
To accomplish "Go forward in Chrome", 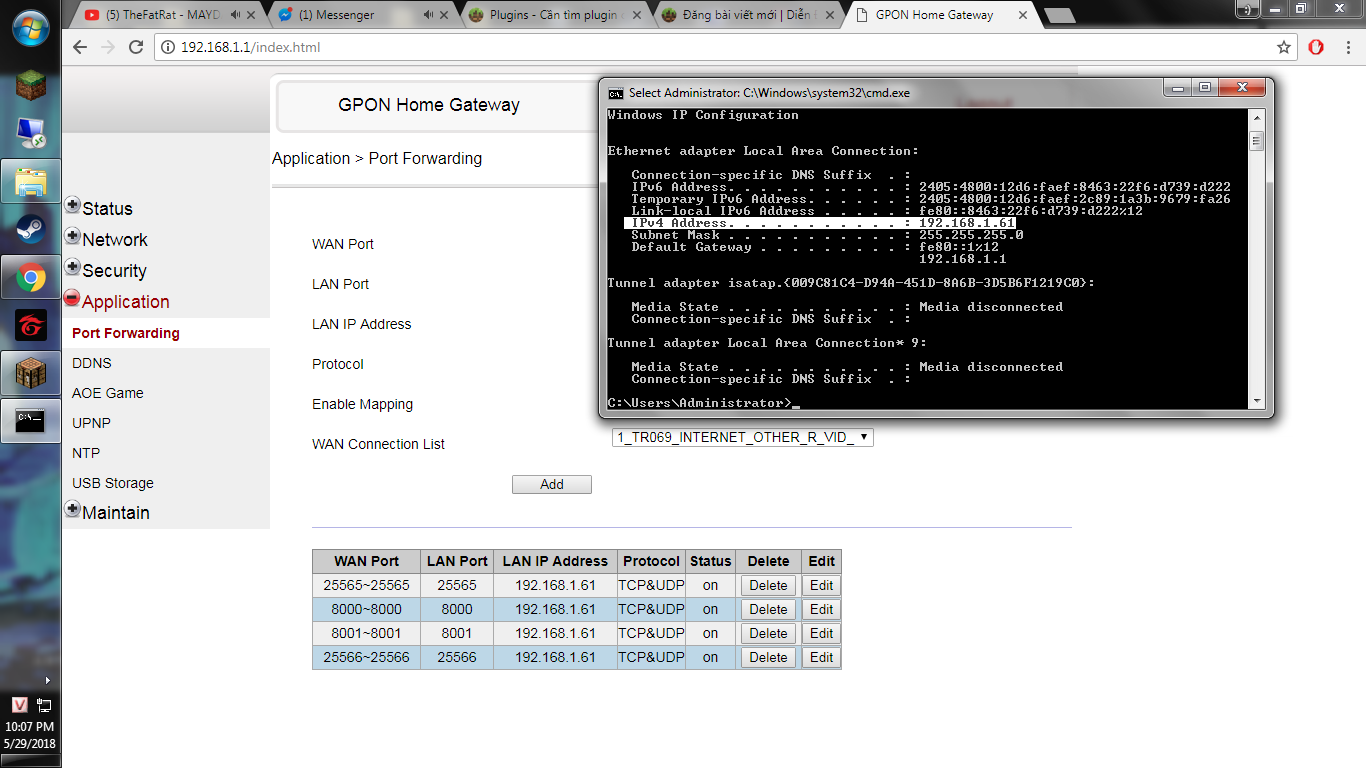I will click(x=108, y=47).
